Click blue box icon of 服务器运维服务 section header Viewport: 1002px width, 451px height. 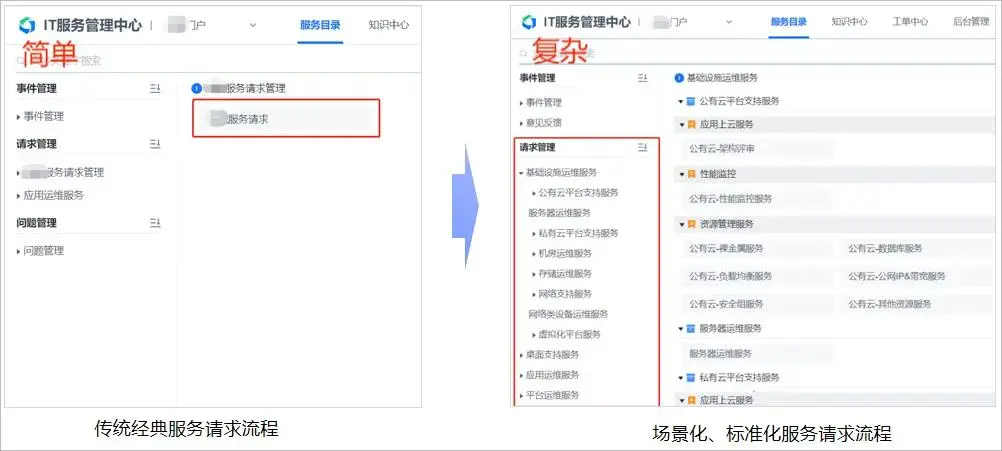[x=691, y=328]
